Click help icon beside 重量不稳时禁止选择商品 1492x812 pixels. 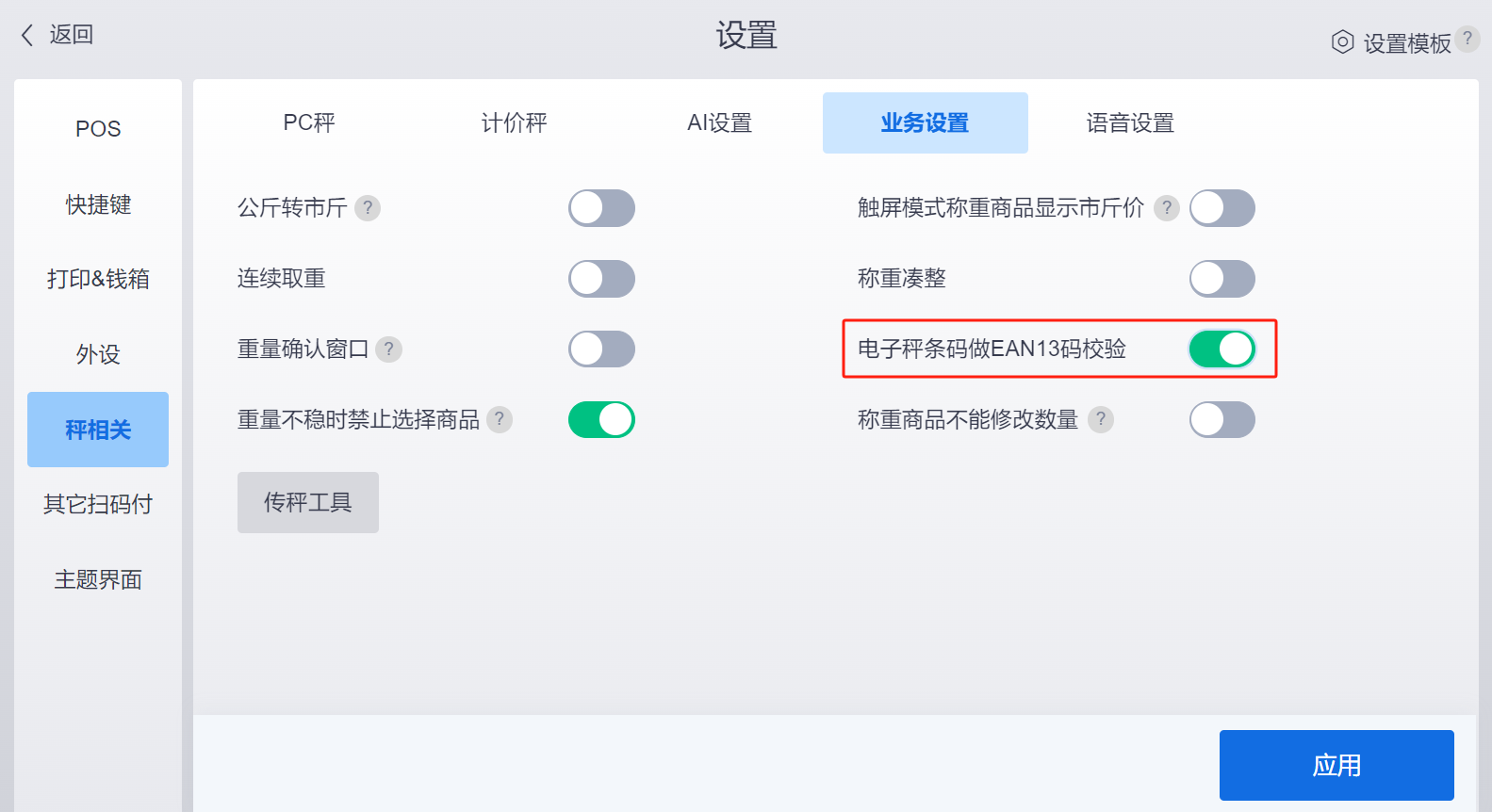500,419
